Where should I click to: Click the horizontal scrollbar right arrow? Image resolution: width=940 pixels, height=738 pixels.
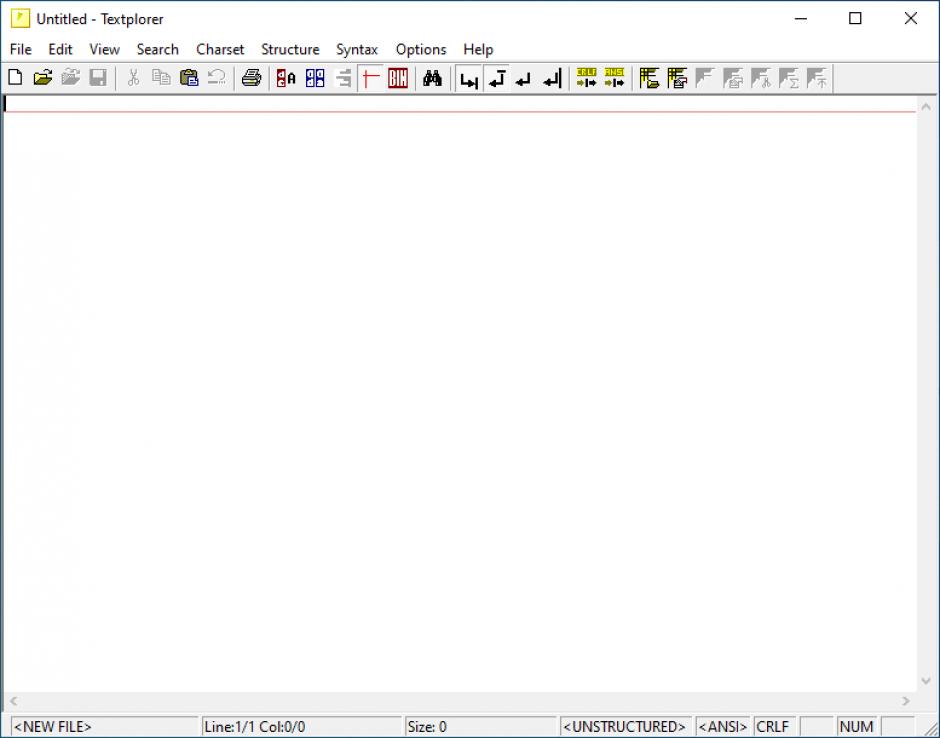point(906,702)
